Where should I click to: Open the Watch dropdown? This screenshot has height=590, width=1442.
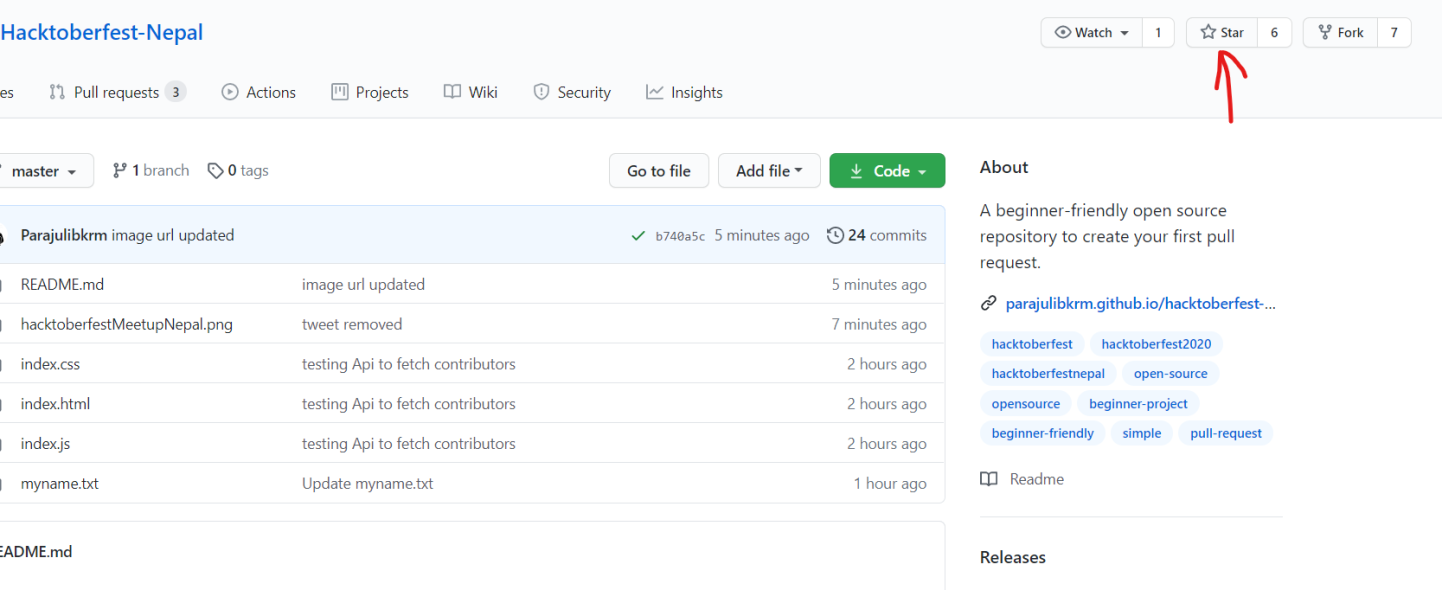pyautogui.click(x=1092, y=33)
